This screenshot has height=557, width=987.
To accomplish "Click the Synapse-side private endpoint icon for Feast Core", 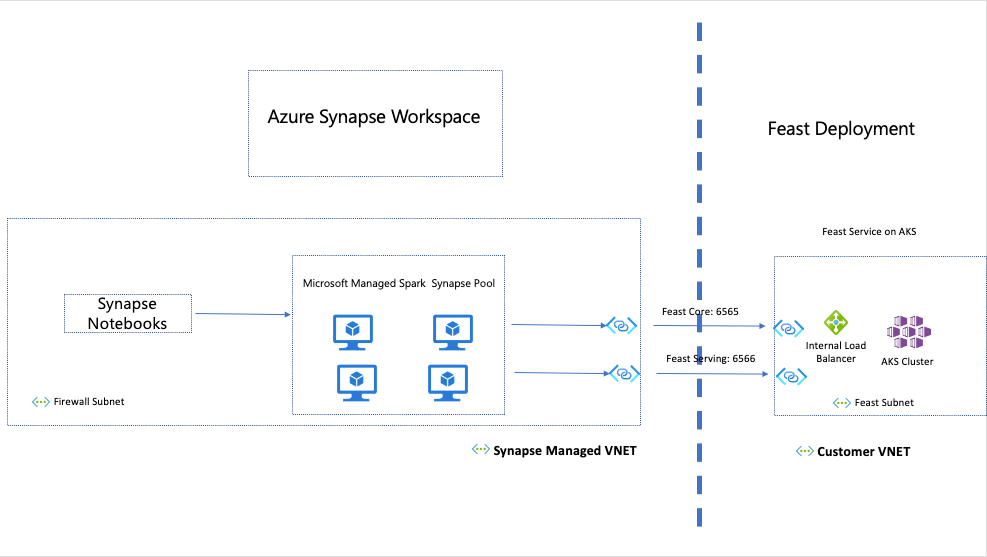I will pos(622,325).
